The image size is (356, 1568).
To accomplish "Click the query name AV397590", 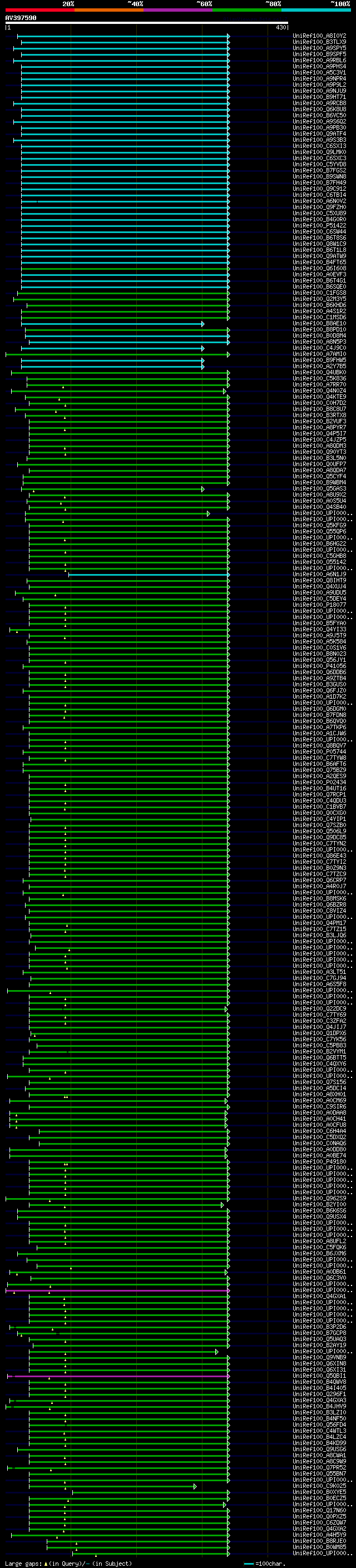I will (21, 18).
